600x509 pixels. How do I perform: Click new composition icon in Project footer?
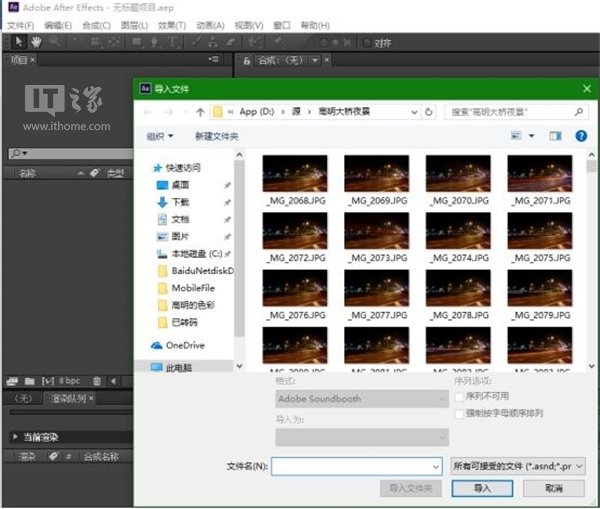click(48, 381)
